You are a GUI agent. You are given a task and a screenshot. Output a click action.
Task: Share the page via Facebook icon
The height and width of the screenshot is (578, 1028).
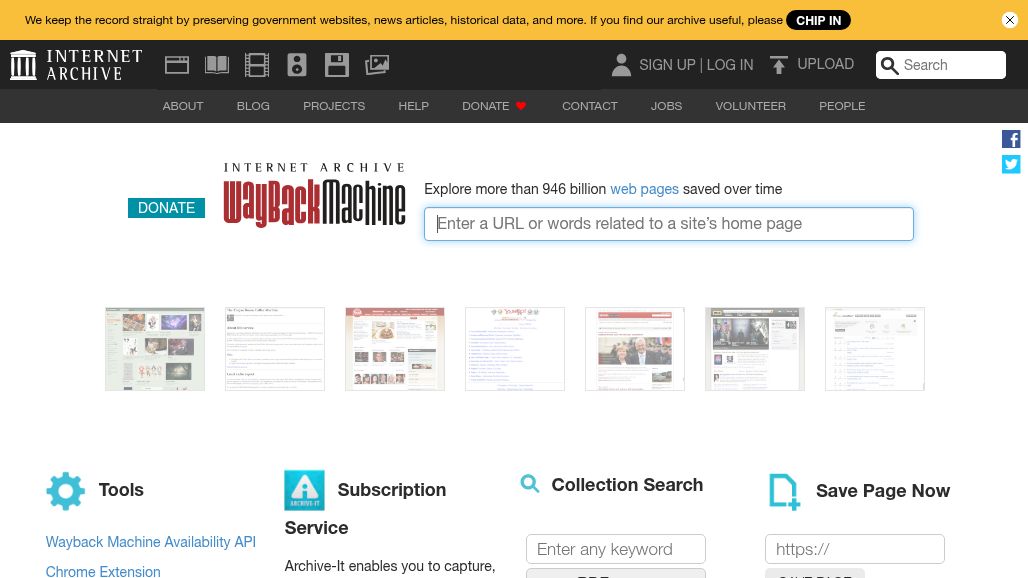(1011, 139)
